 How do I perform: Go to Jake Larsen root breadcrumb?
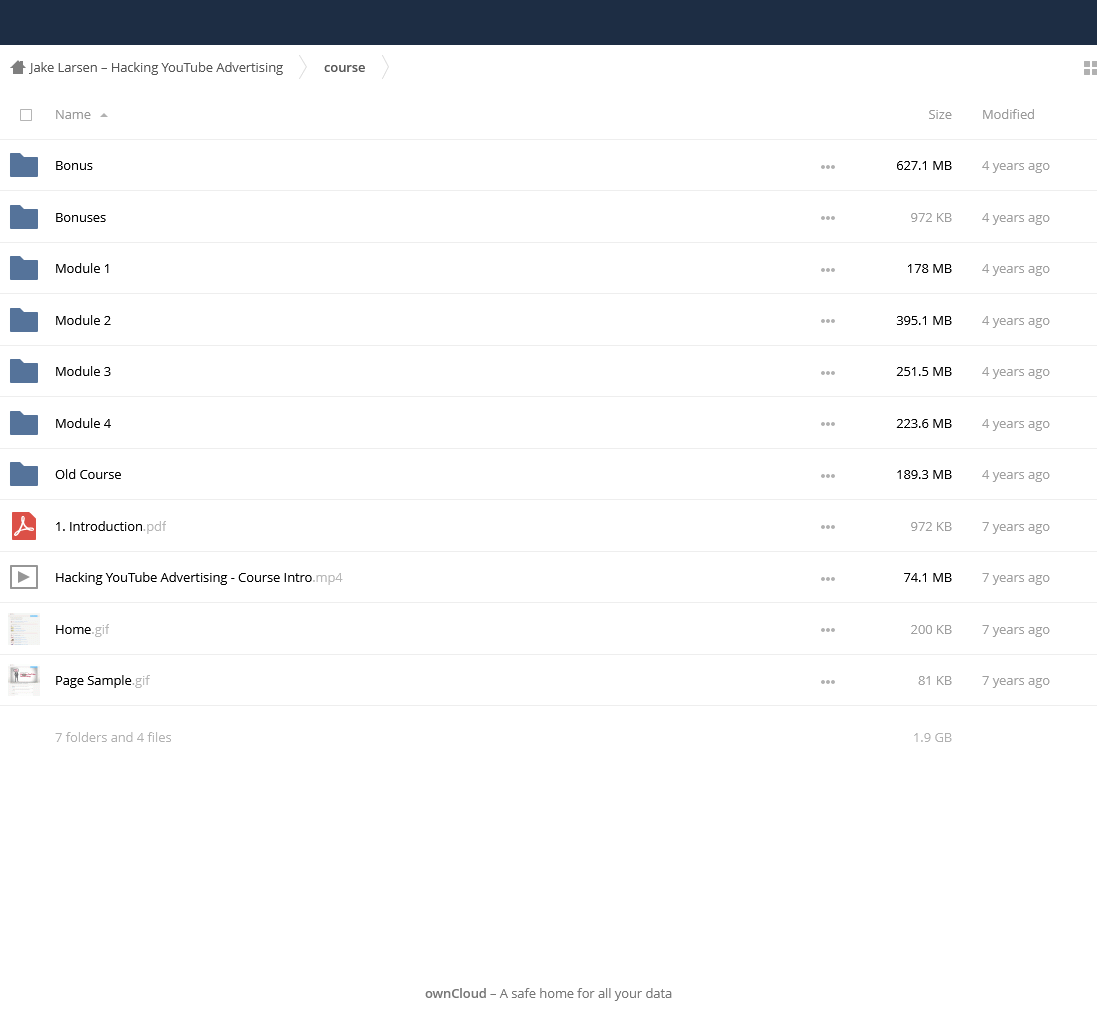coord(156,67)
